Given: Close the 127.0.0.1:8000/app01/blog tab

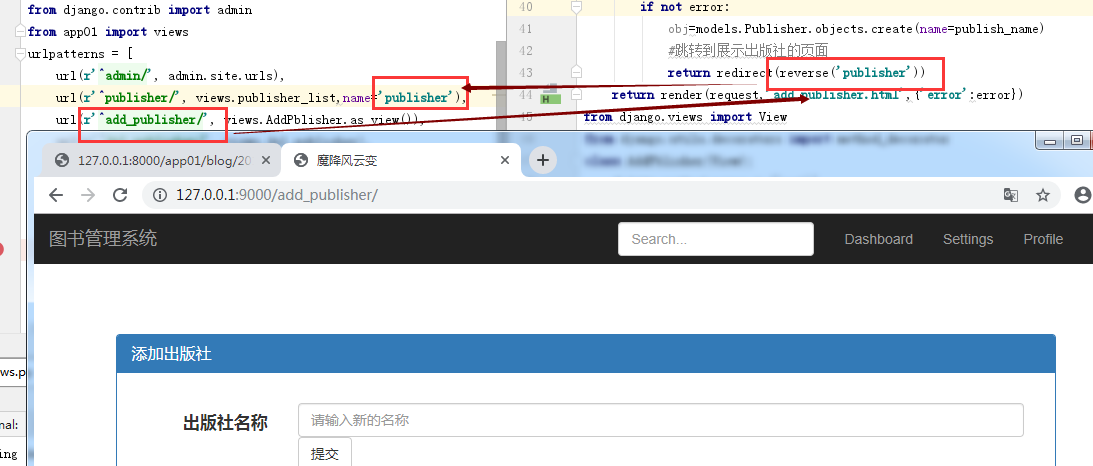Looking at the screenshot, I should [x=265, y=160].
